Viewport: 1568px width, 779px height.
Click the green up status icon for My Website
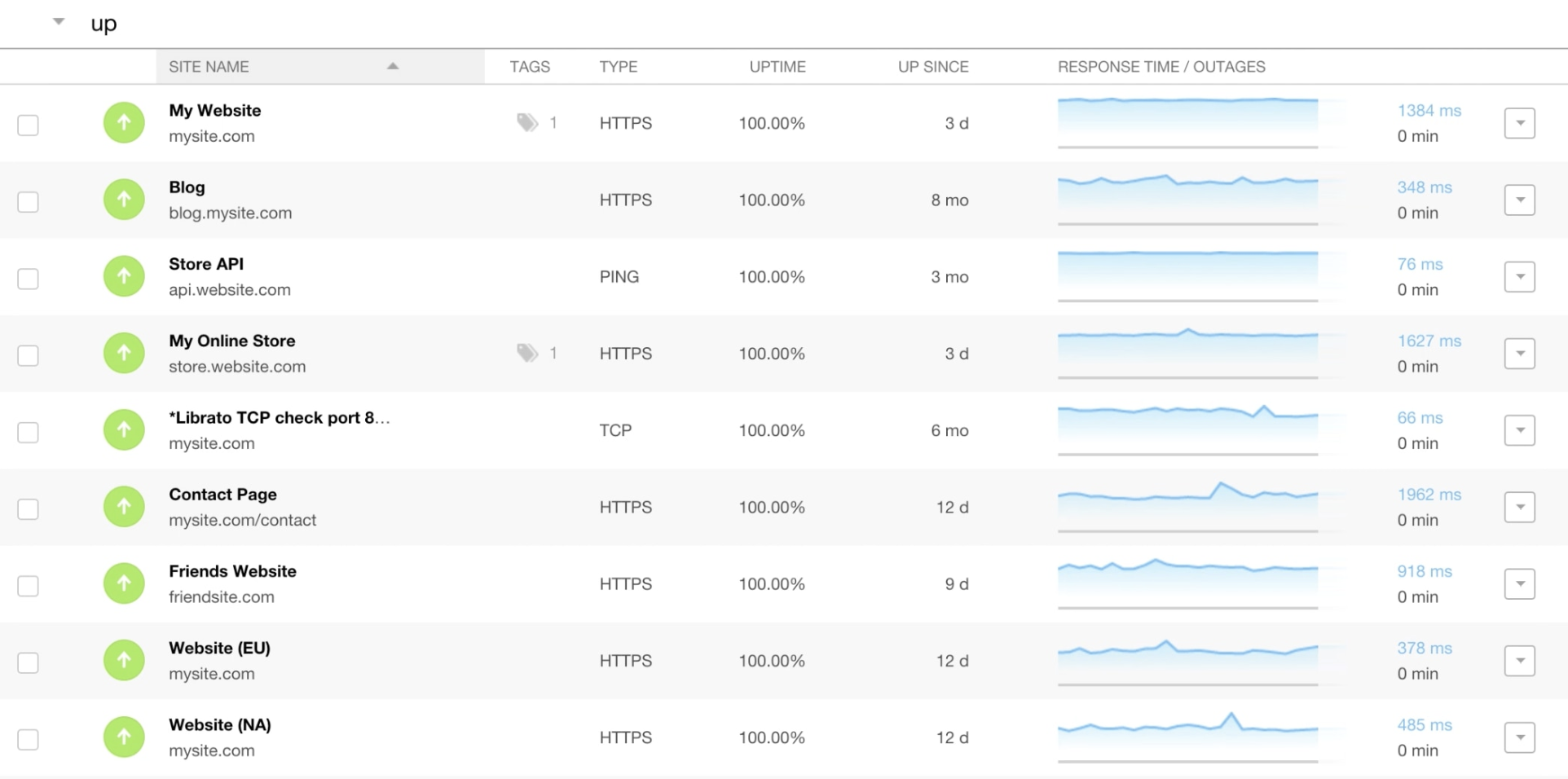124,123
